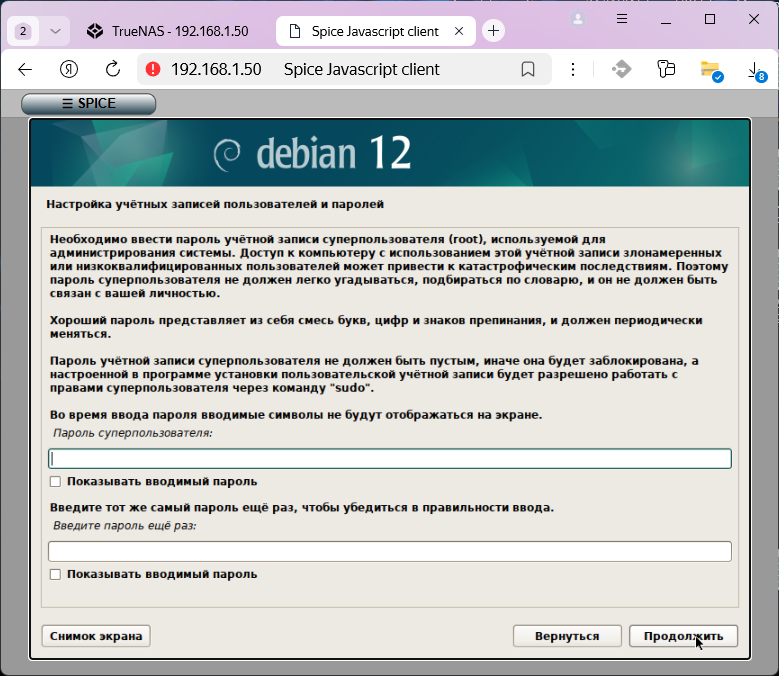This screenshot has height=676, width=779.
Task: Open the downloads icon with badge 8
Action: (x=756, y=71)
